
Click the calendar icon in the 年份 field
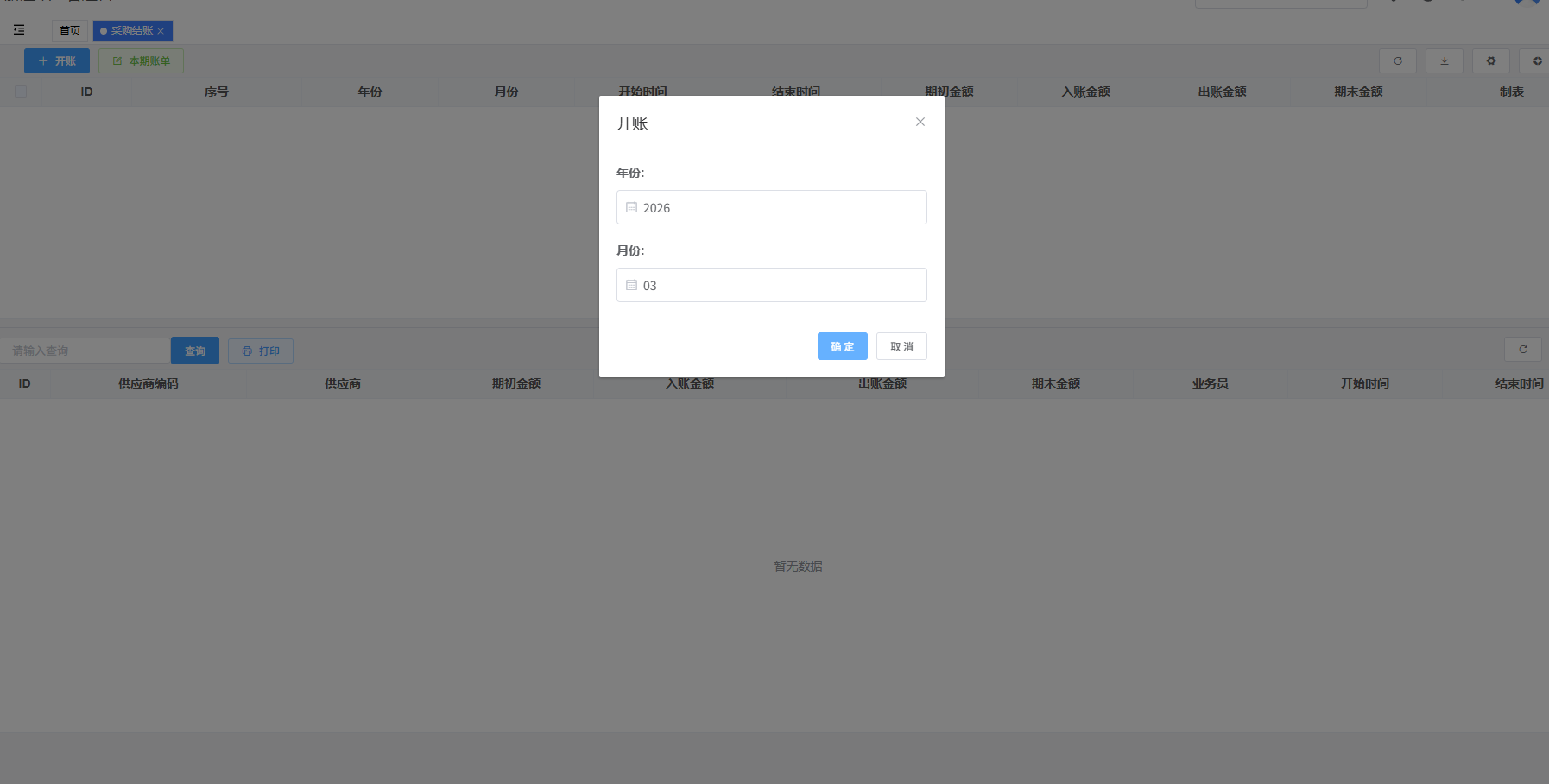click(631, 207)
